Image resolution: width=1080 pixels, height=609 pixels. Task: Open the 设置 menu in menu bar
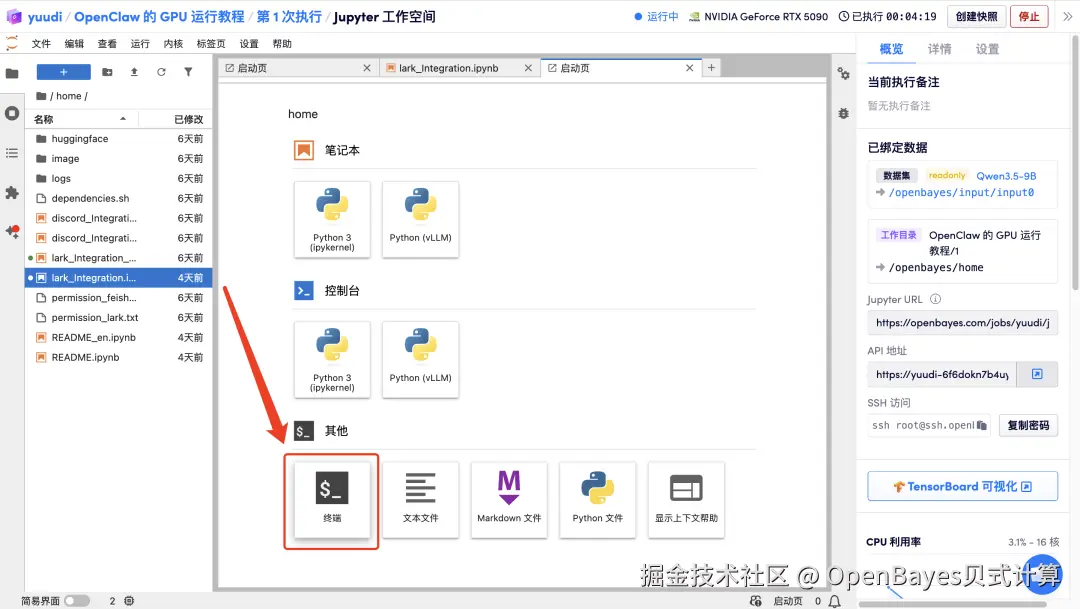(x=249, y=43)
